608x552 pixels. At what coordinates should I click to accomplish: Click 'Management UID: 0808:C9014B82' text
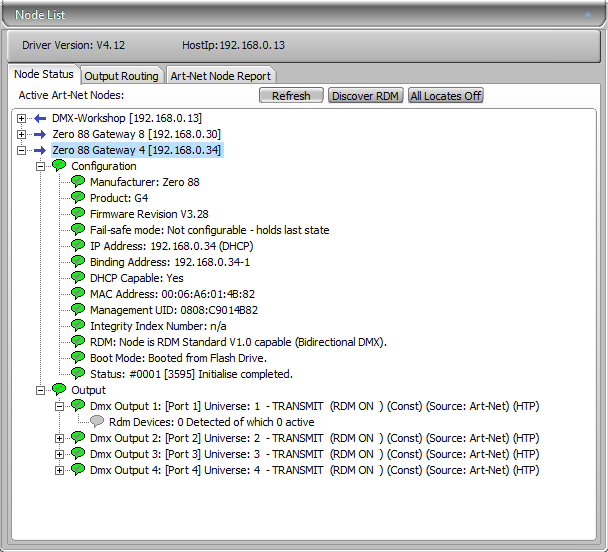pyautogui.click(x=174, y=310)
